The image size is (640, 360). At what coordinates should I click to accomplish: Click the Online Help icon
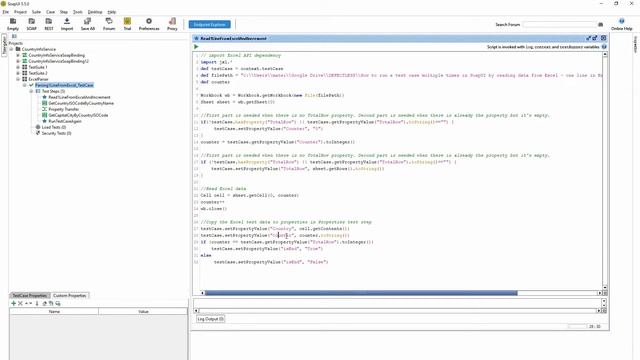pos(621,24)
